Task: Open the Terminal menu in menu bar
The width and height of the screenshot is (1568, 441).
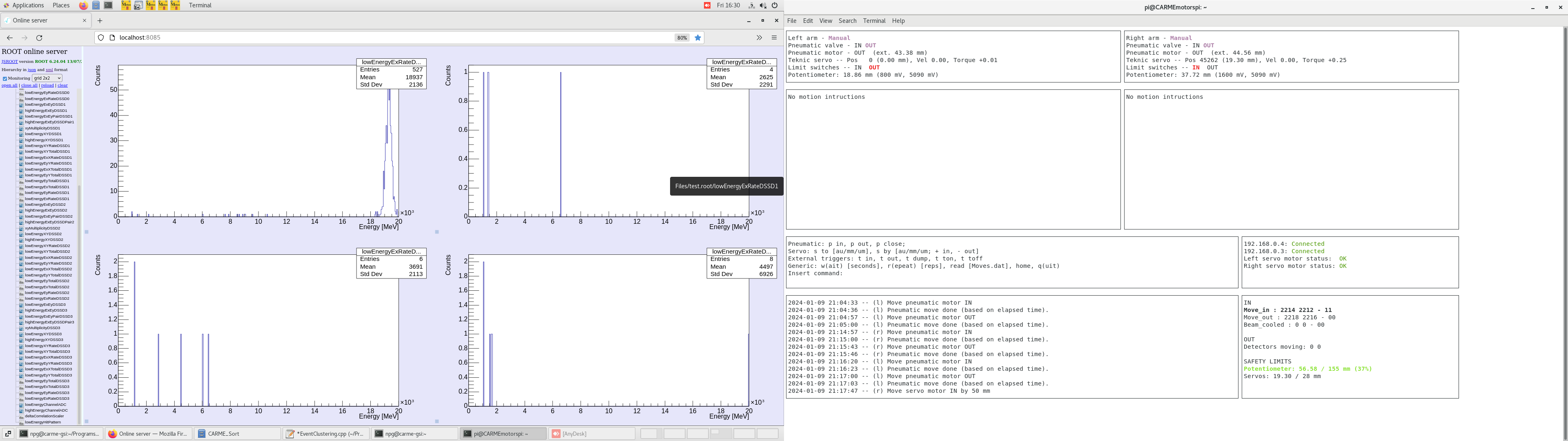Action: pyautogui.click(x=873, y=21)
